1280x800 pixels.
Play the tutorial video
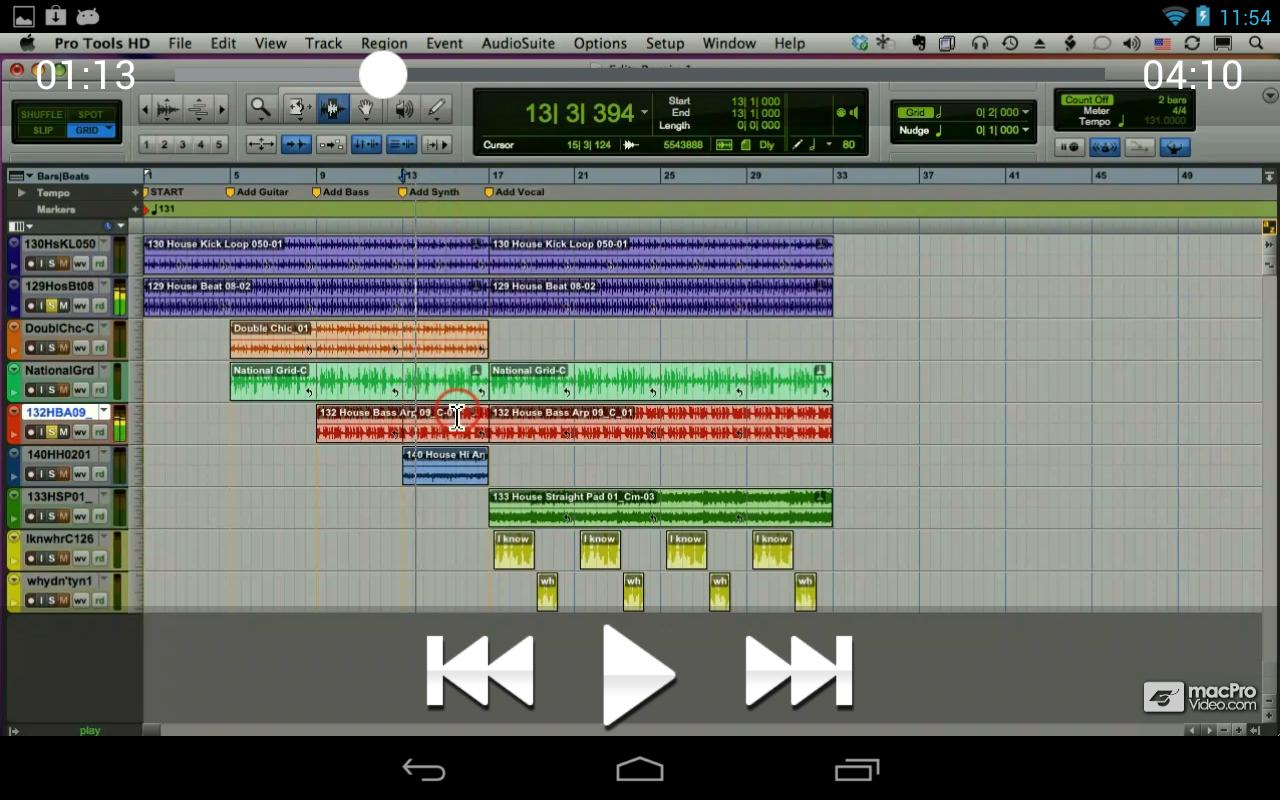pyautogui.click(x=638, y=674)
